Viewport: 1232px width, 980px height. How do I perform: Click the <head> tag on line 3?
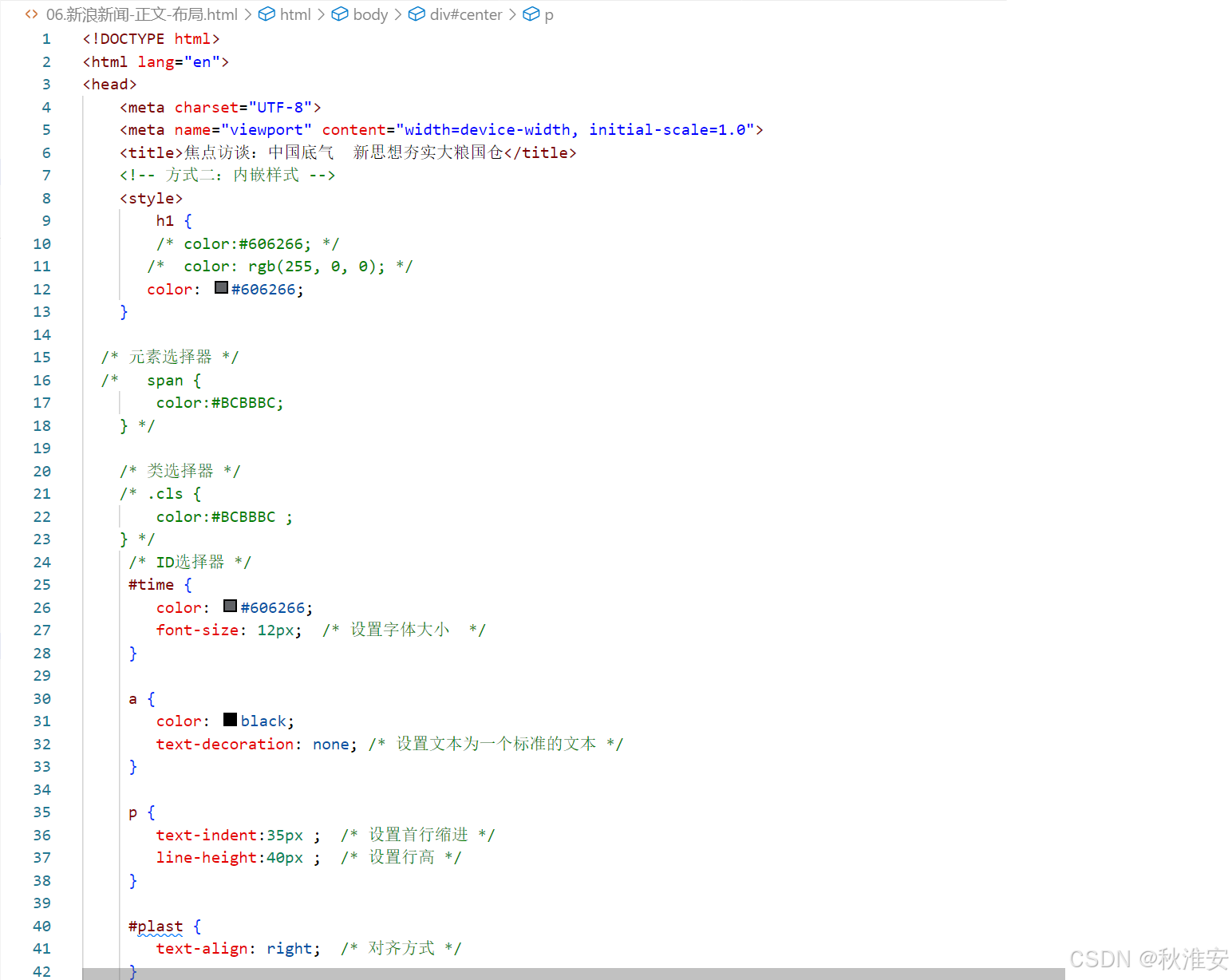pyautogui.click(x=110, y=85)
